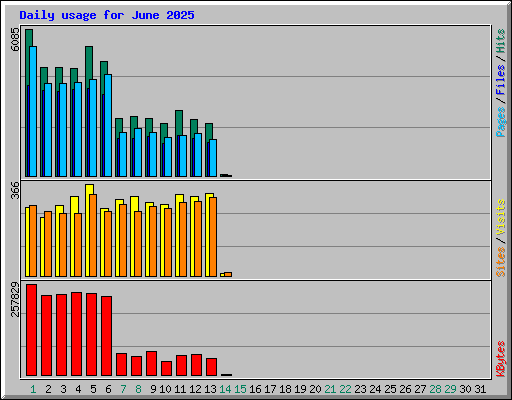Click green weekend day number 7

click(x=123, y=389)
